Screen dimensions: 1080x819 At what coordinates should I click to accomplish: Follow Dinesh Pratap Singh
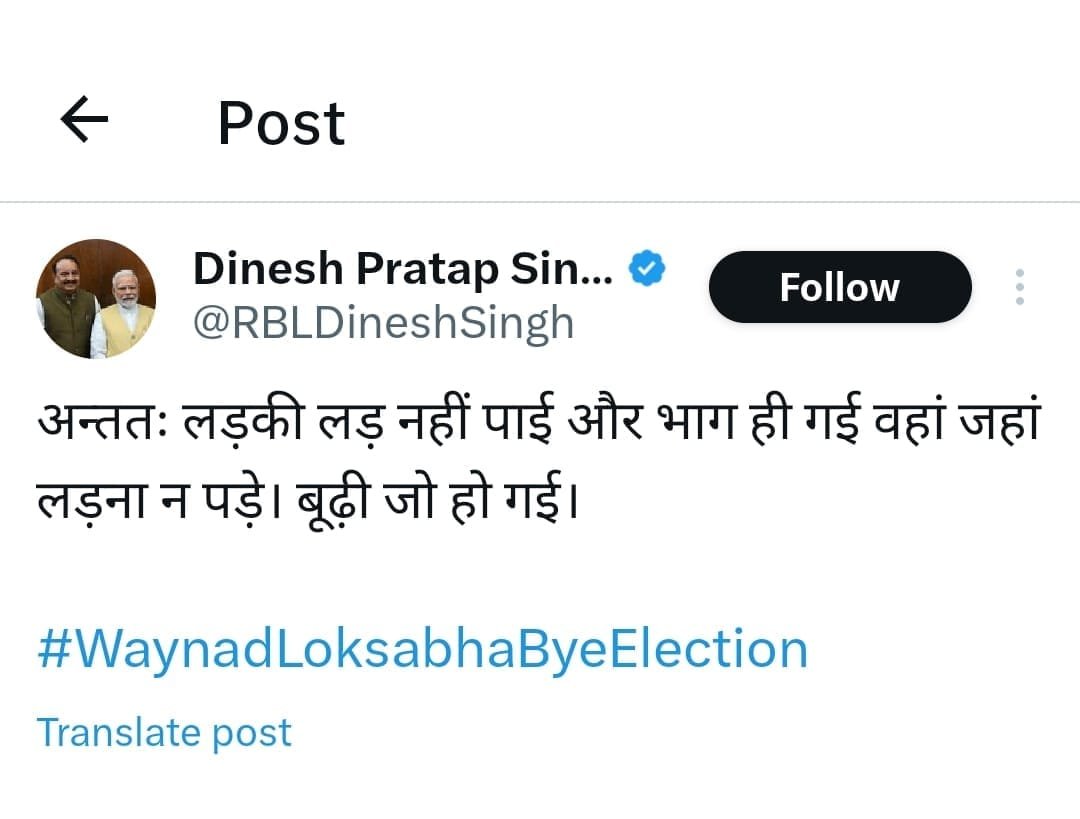pyautogui.click(x=840, y=287)
